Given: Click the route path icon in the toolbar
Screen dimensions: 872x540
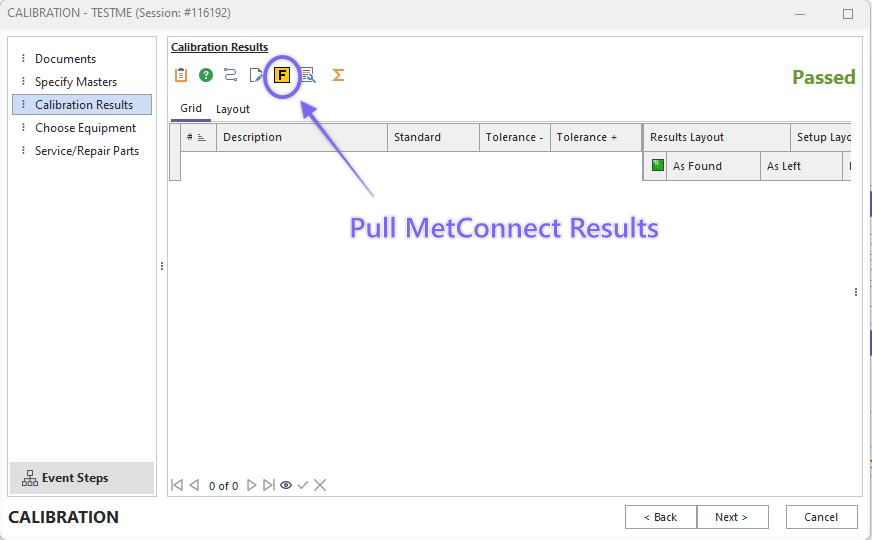Looking at the screenshot, I should pos(231,75).
